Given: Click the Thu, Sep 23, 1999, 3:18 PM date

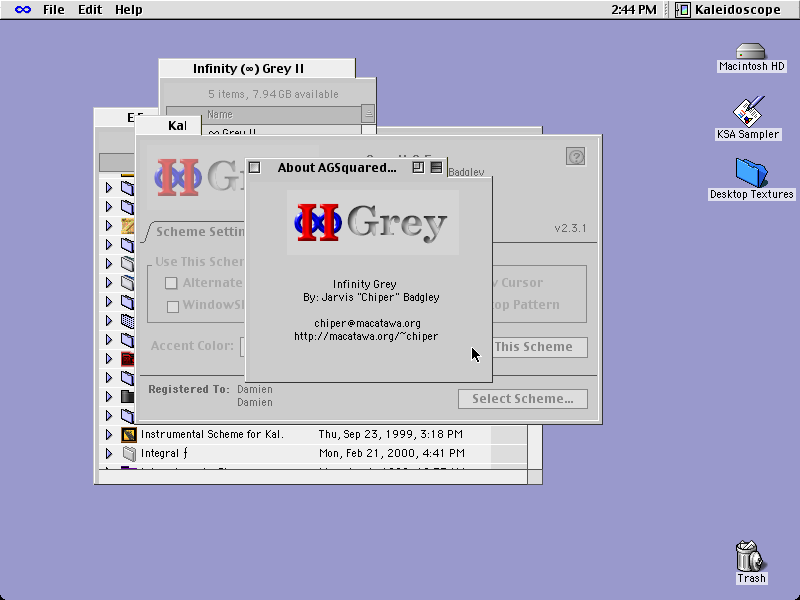Looking at the screenshot, I should tap(391, 434).
